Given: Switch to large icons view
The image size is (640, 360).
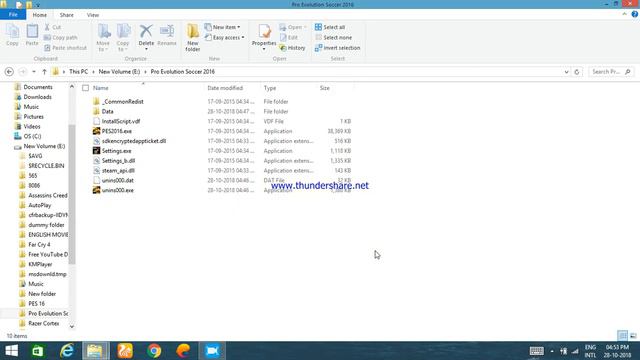Looking at the screenshot, I should (x=633, y=336).
